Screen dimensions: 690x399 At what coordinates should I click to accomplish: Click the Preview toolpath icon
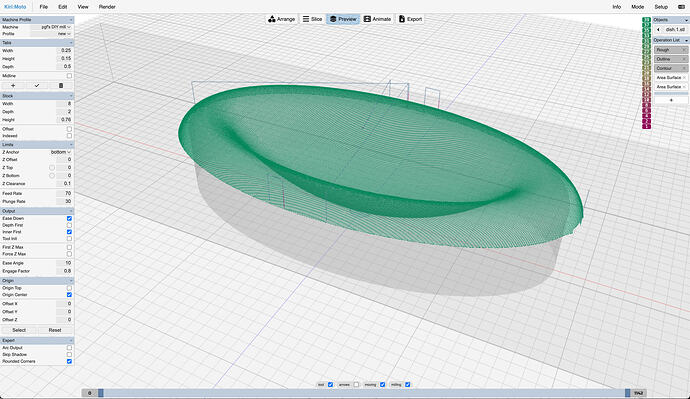click(x=333, y=19)
